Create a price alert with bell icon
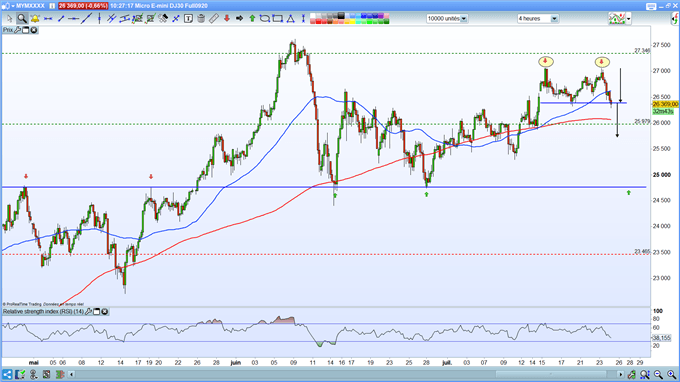Screen dimensions: 680x382 (x=35, y=19)
